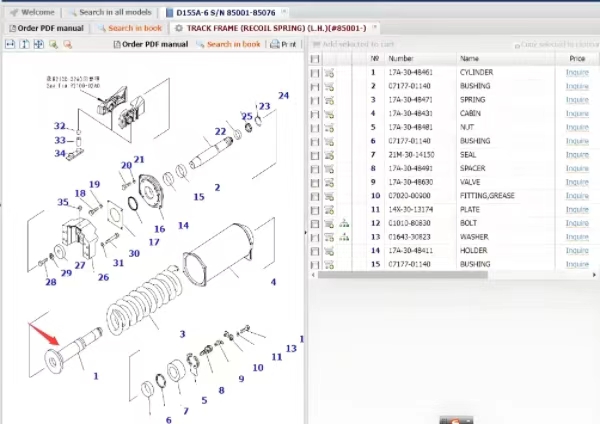
Task: Add BOLT row to cart icon
Action: 329,223
